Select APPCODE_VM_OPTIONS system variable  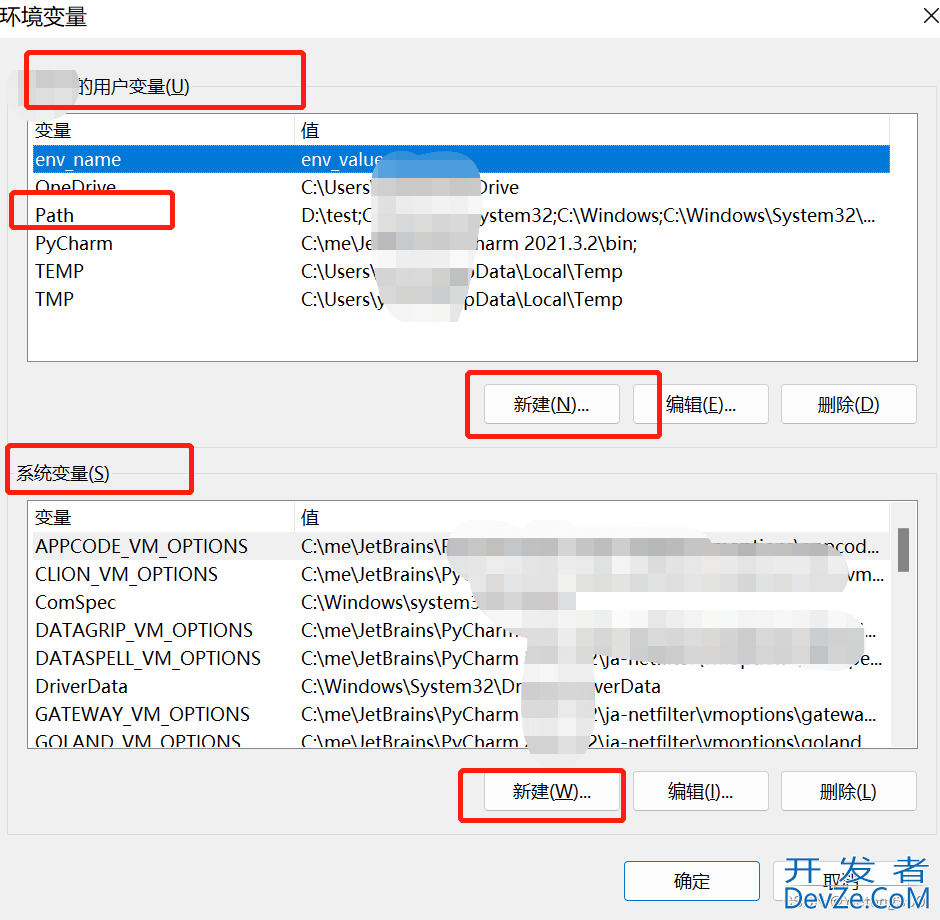pyautogui.click(x=461, y=546)
